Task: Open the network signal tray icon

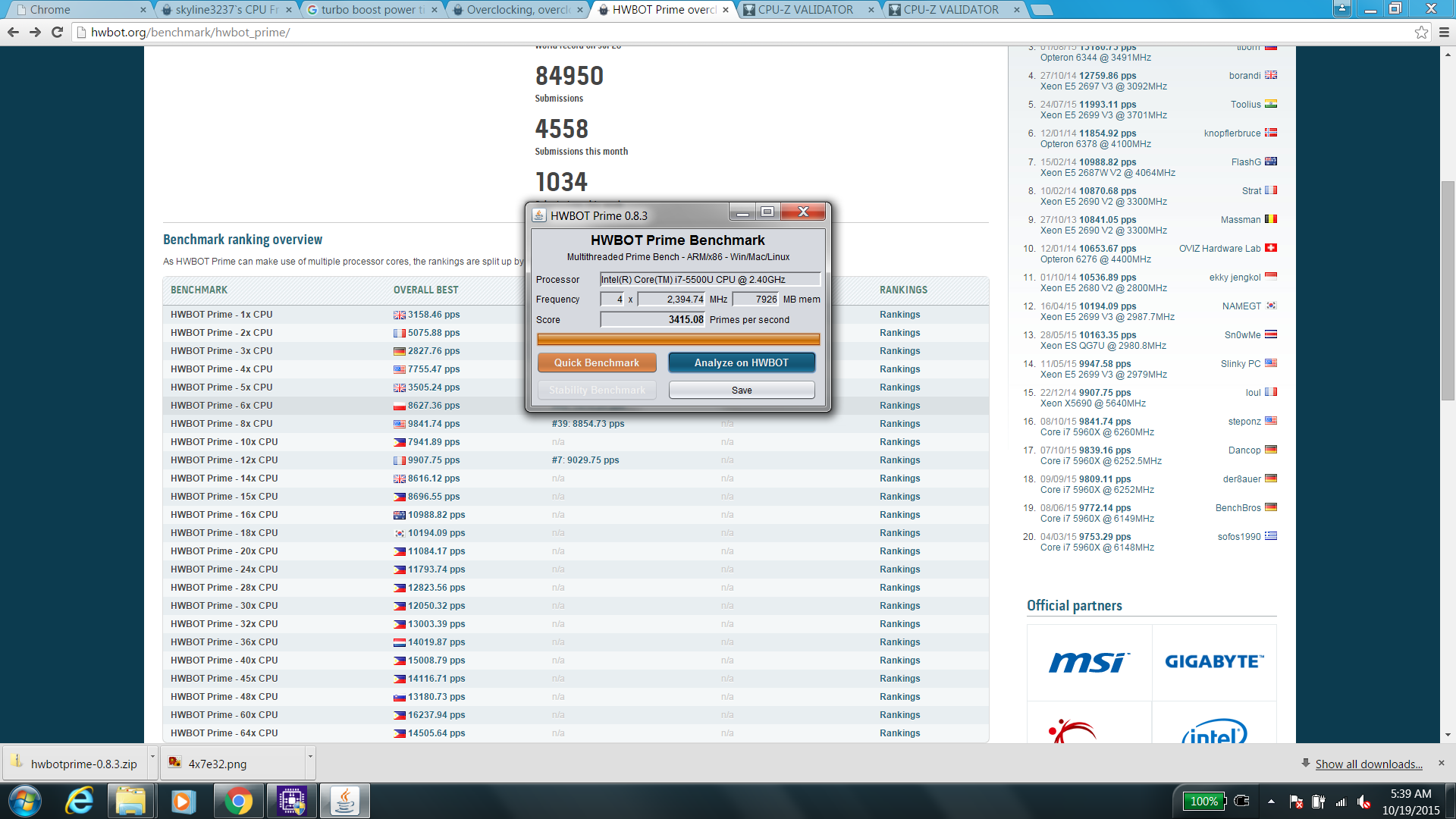Action: pos(1341,802)
